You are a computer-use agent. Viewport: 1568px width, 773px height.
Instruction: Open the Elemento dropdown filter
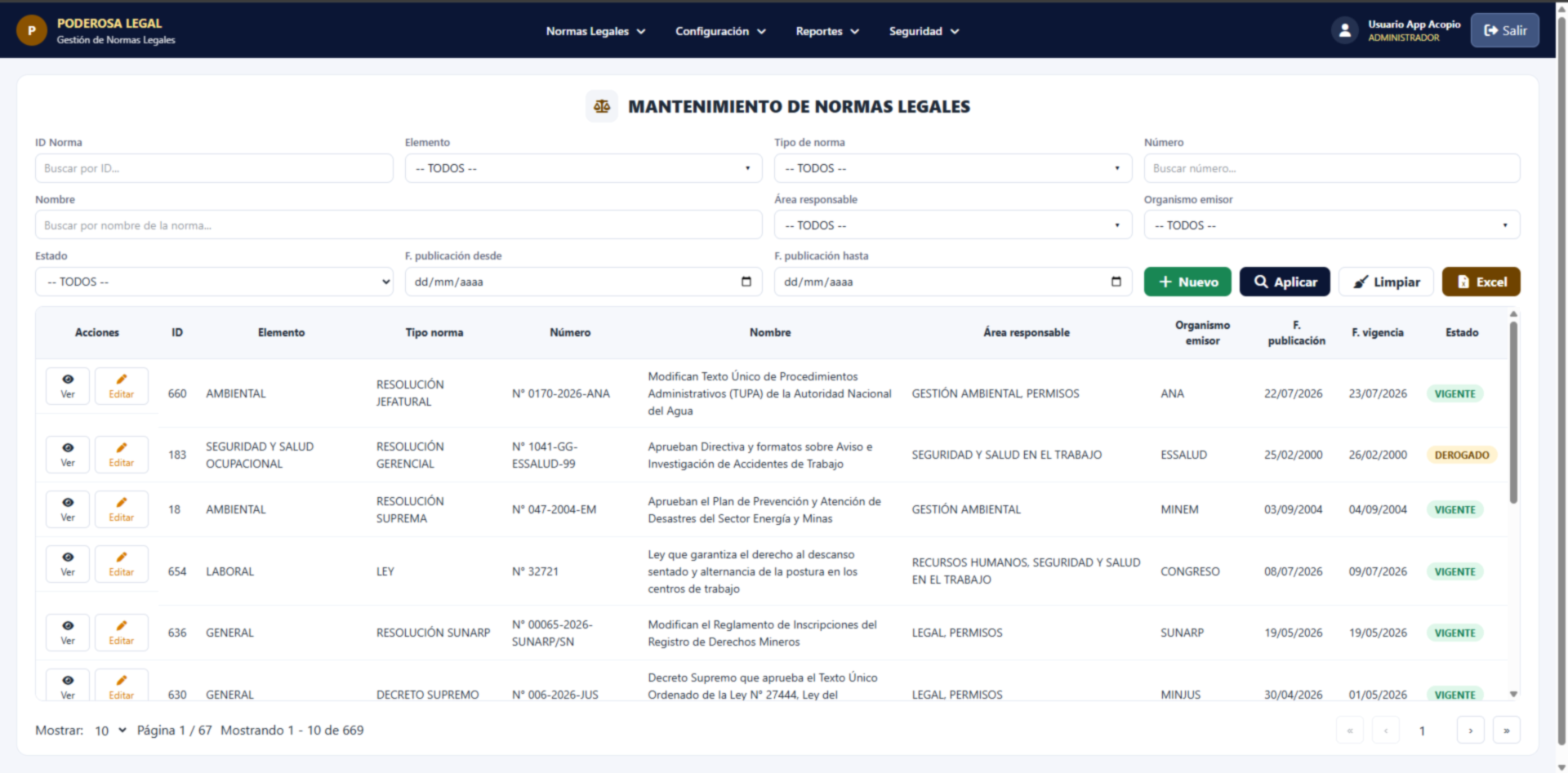click(x=583, y=168)
